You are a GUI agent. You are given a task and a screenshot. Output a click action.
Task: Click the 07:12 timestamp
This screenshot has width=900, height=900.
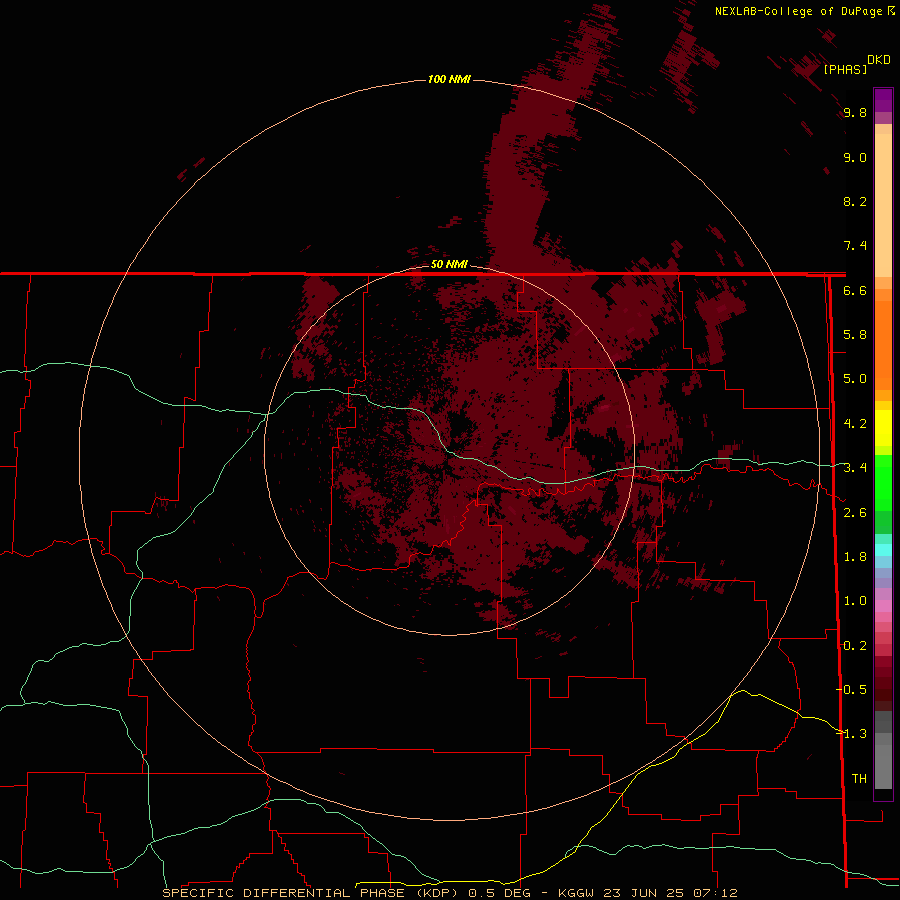[x=715, y=893]
